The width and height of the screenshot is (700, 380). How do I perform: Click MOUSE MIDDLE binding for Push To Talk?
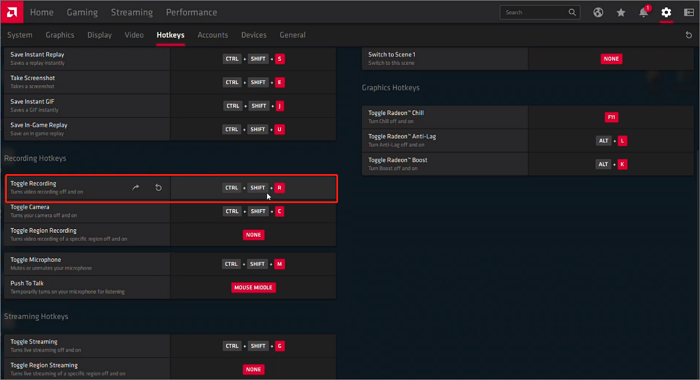254,288
